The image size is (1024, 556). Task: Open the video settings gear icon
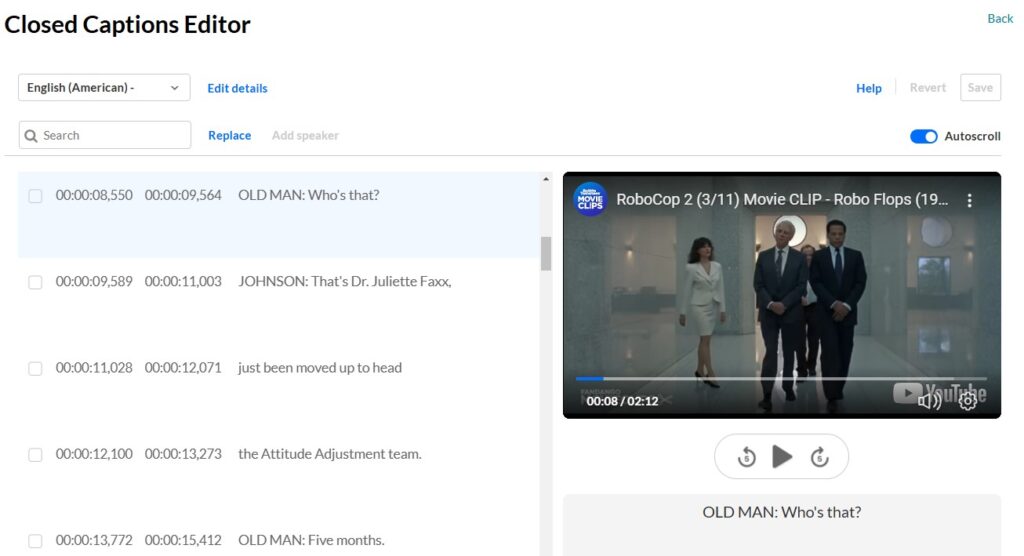(x=967, y=400)
